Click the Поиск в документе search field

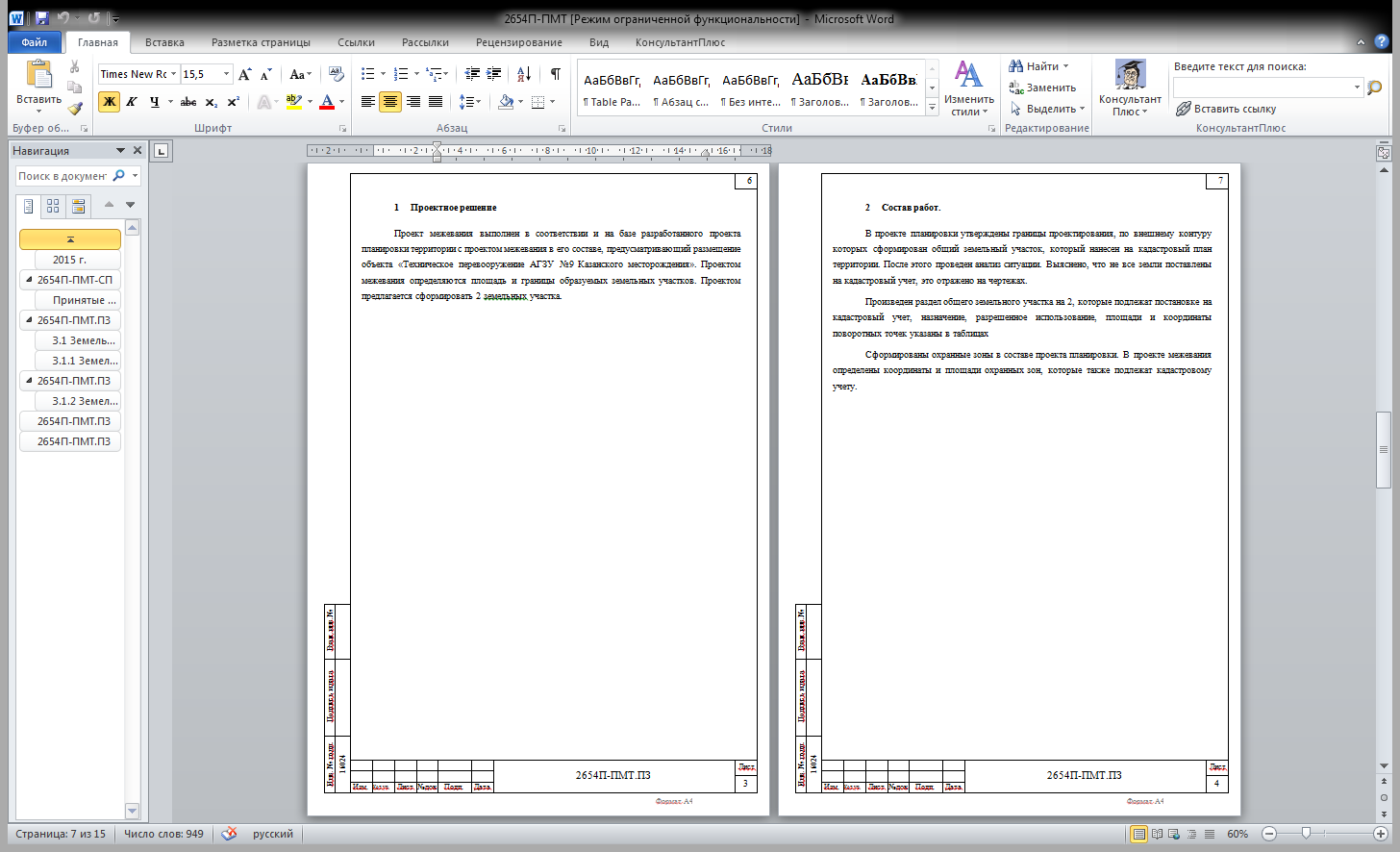coord(62,176)
